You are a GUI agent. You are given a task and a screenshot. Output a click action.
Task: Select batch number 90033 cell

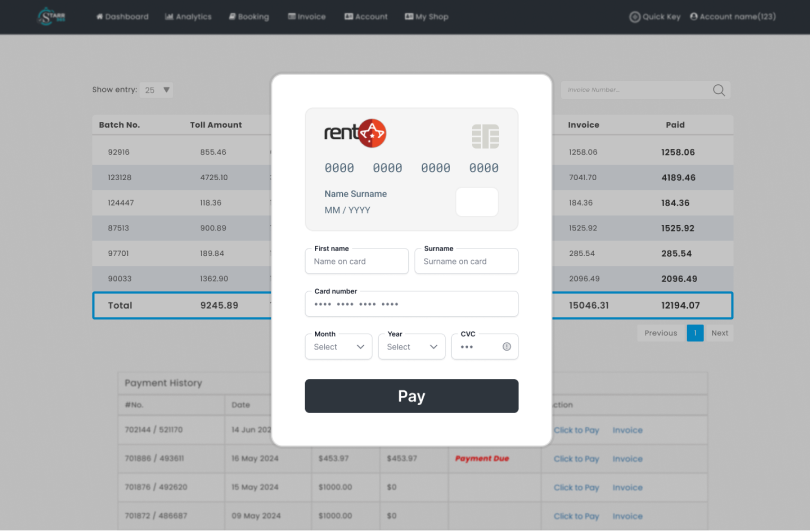coord(120,279)
